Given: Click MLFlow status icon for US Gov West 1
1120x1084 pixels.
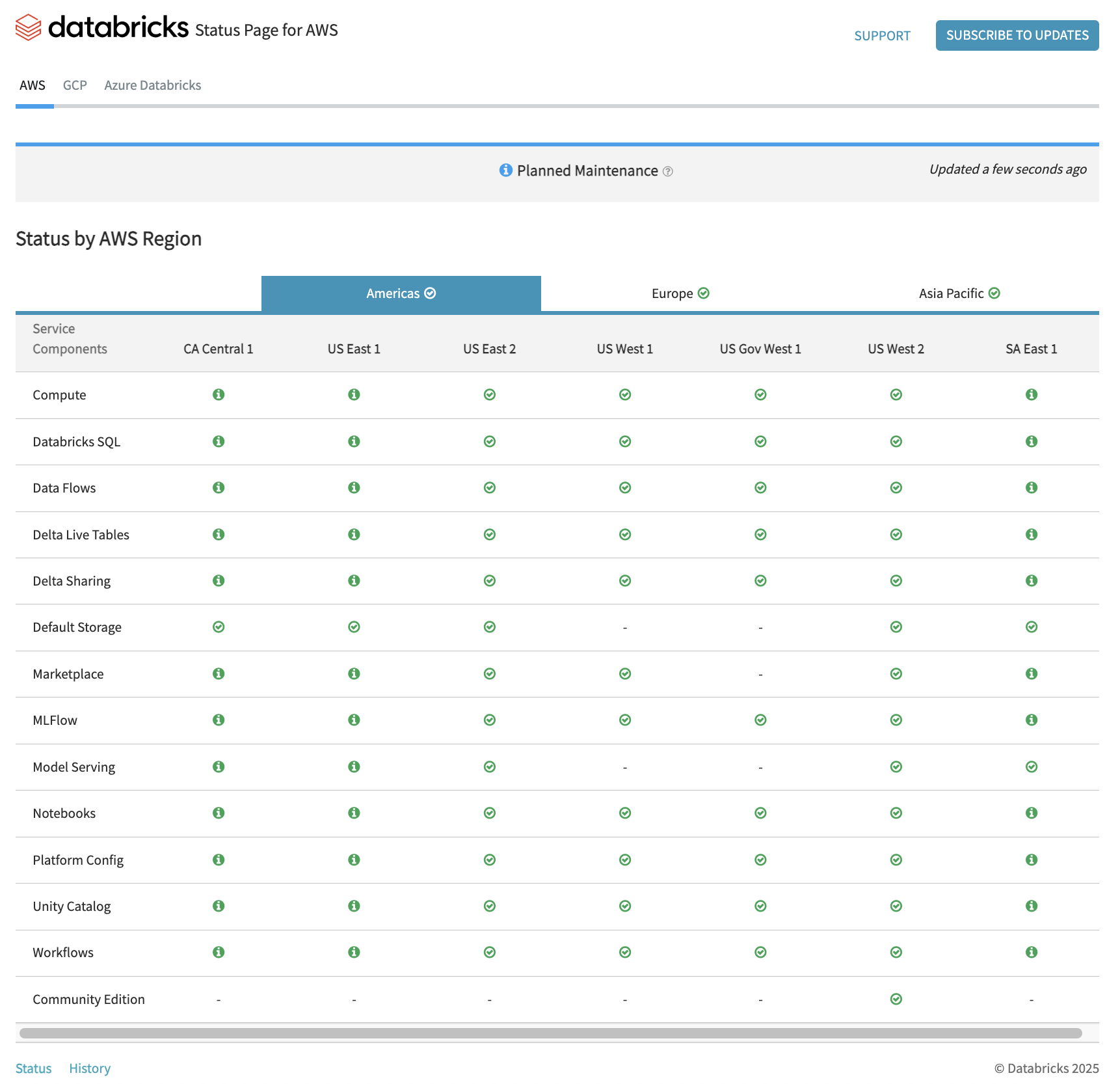Looking at the screenshot, I should click(x=760, y=720).
